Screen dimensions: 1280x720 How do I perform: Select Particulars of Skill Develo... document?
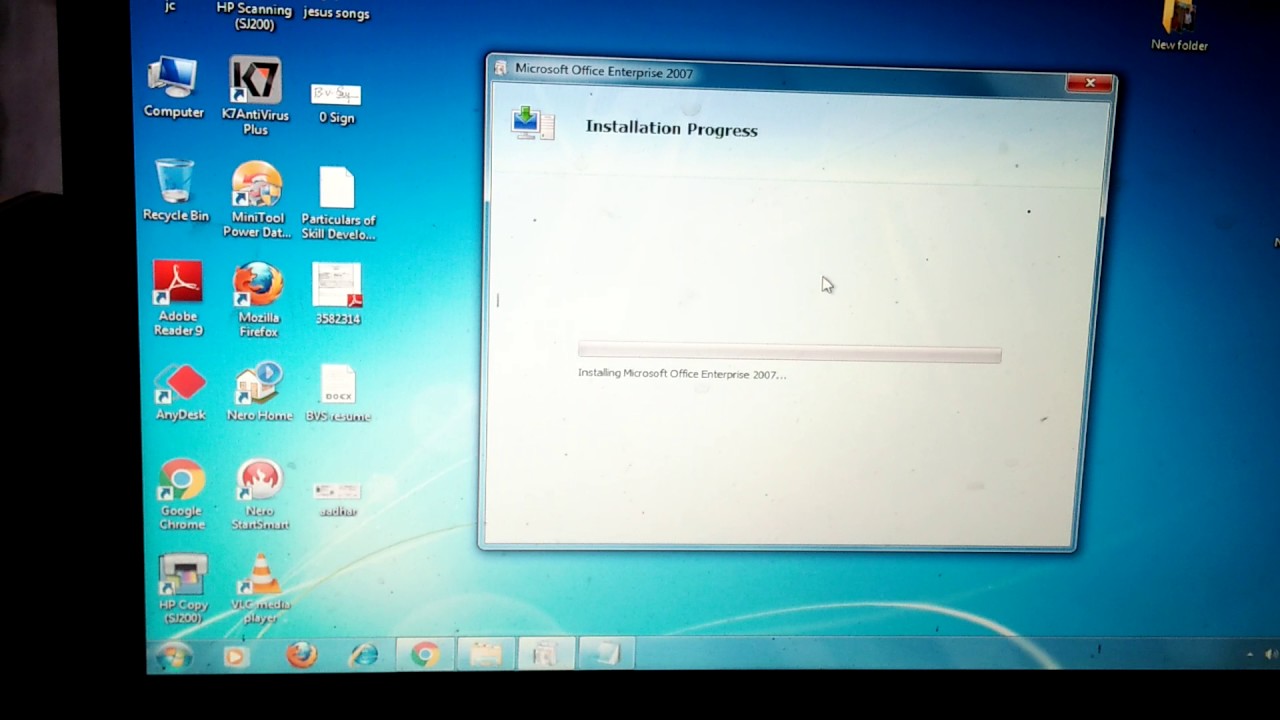click(x=338, y=204)
